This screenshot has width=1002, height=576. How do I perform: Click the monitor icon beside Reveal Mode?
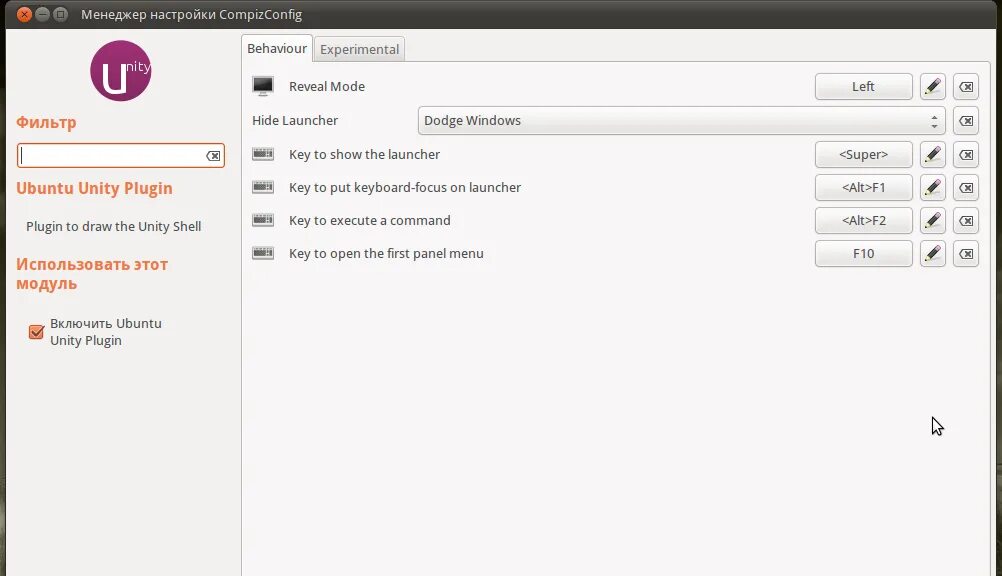coord(263,86)
